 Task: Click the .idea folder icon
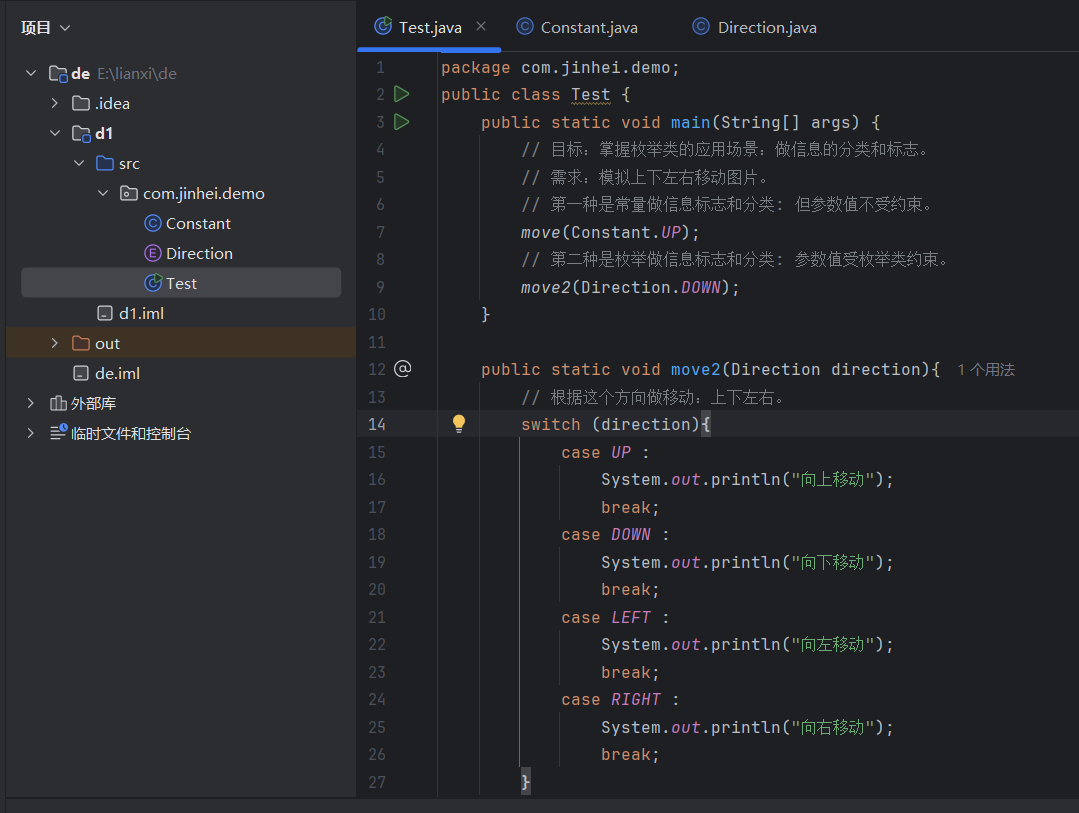[81, 103]
